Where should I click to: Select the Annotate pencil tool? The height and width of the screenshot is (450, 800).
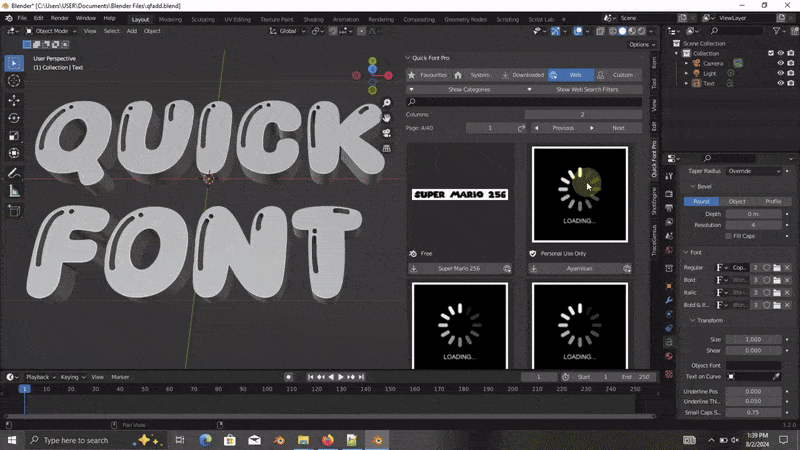coord(14,173)
